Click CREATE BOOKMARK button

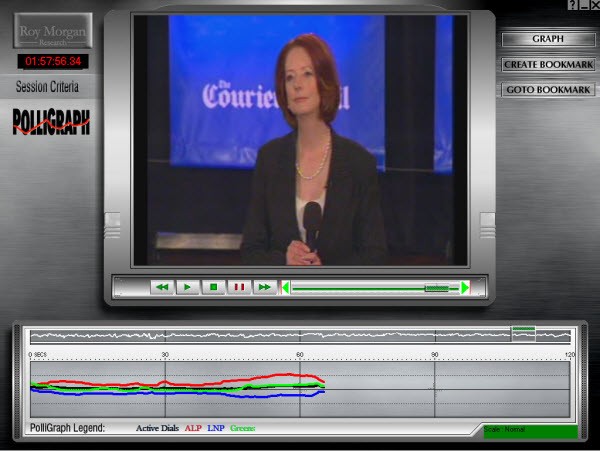(x=548, y=65)
